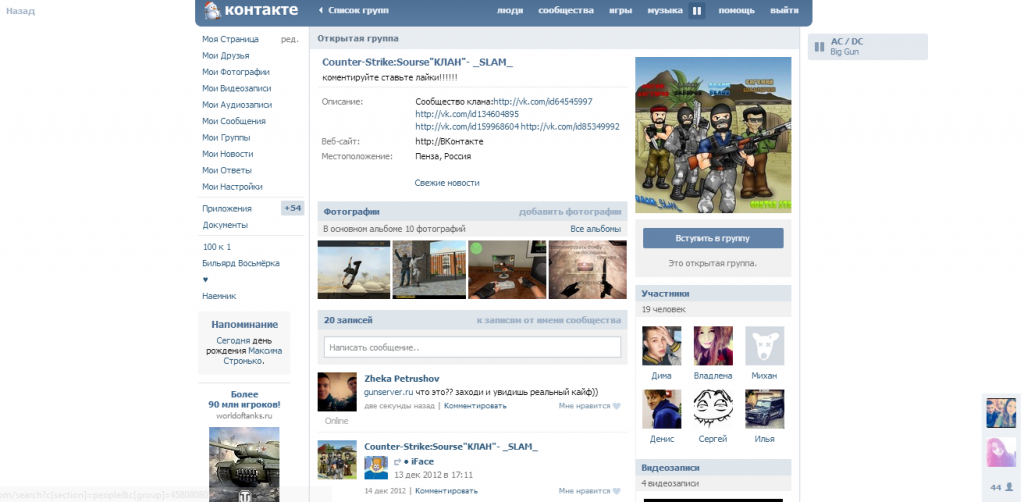Open сообщества in the top navigation
1024x502 pixels.
(565, 10)
